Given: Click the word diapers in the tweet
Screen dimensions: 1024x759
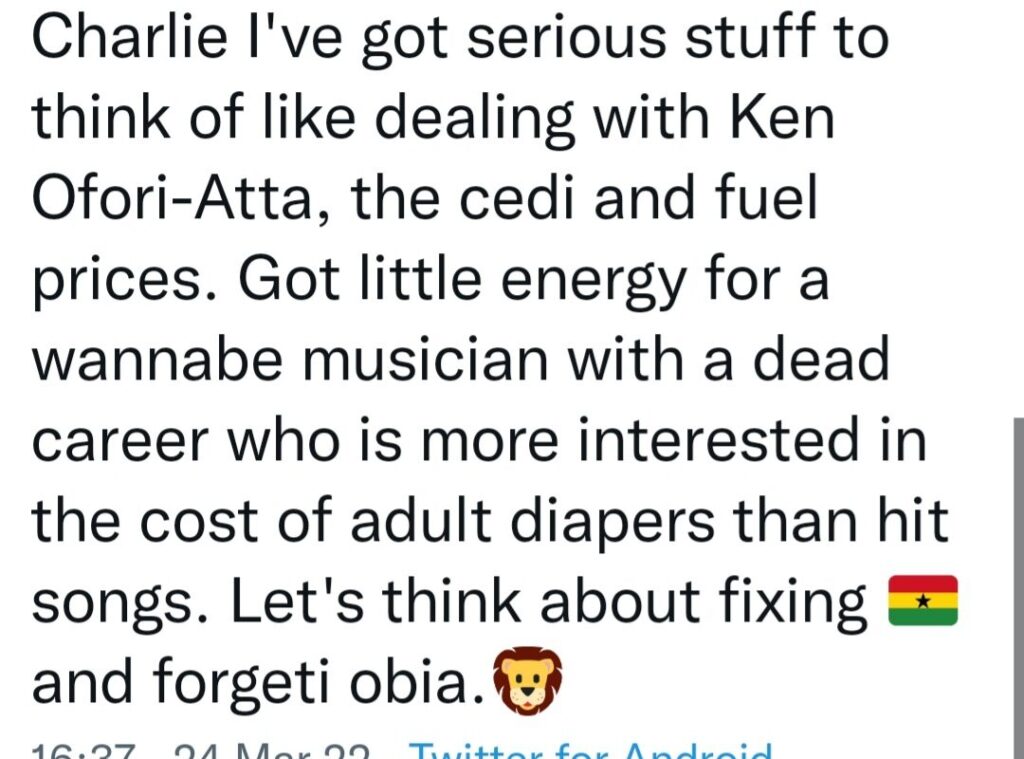Looking at the screenshot, I should coord(612,521).
